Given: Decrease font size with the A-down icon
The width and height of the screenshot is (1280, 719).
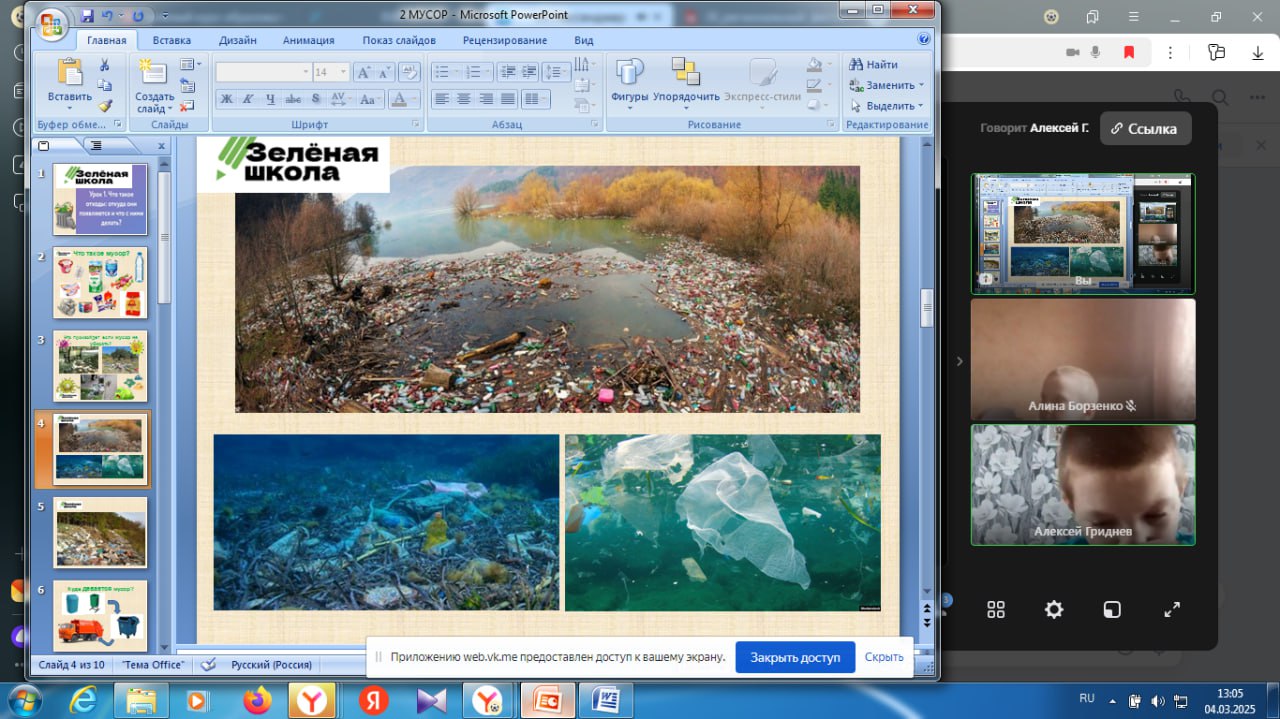Looking at the screenshot, I should coord(384,72).
